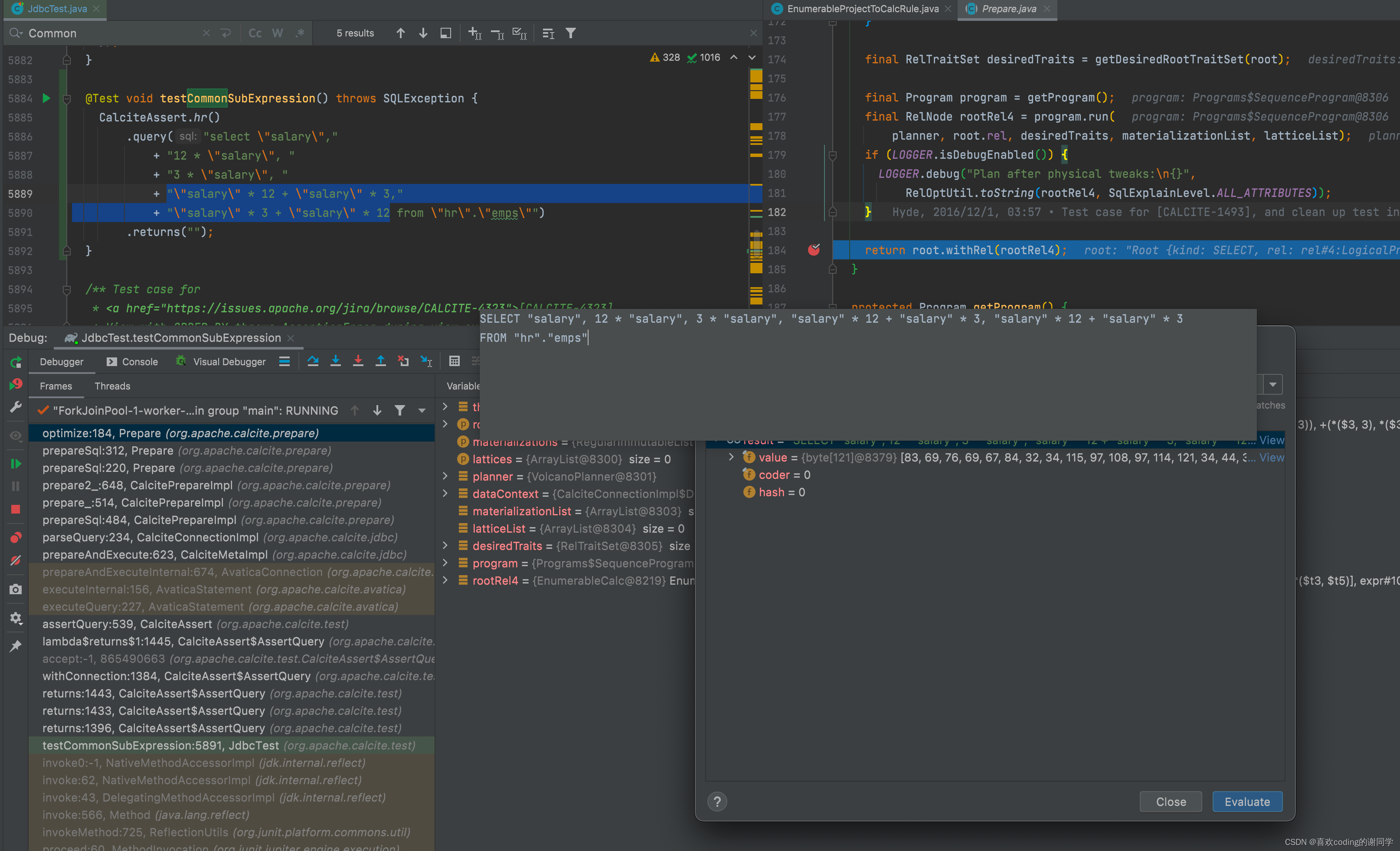Toggle Regex option in search bar
This screenshot has height=851, width=1400.
[x=300, y=33]
